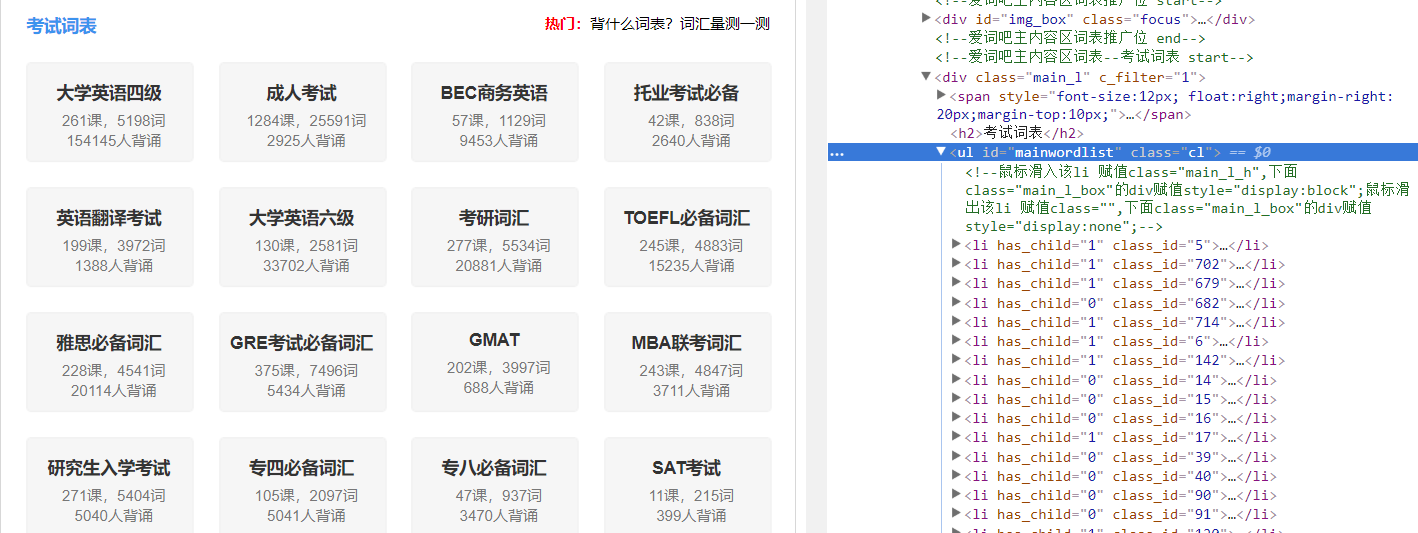Select the 鼠标滑入该li comment in the tree
Screen dimensions: 1418x533
pyautogui.click(x=1189, y=199)
